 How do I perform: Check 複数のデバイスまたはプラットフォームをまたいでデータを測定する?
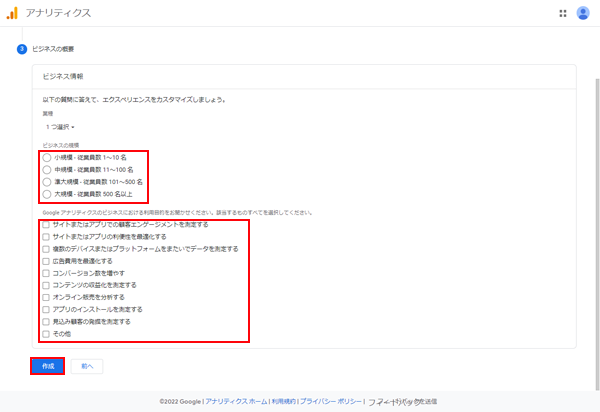[46, 249]
